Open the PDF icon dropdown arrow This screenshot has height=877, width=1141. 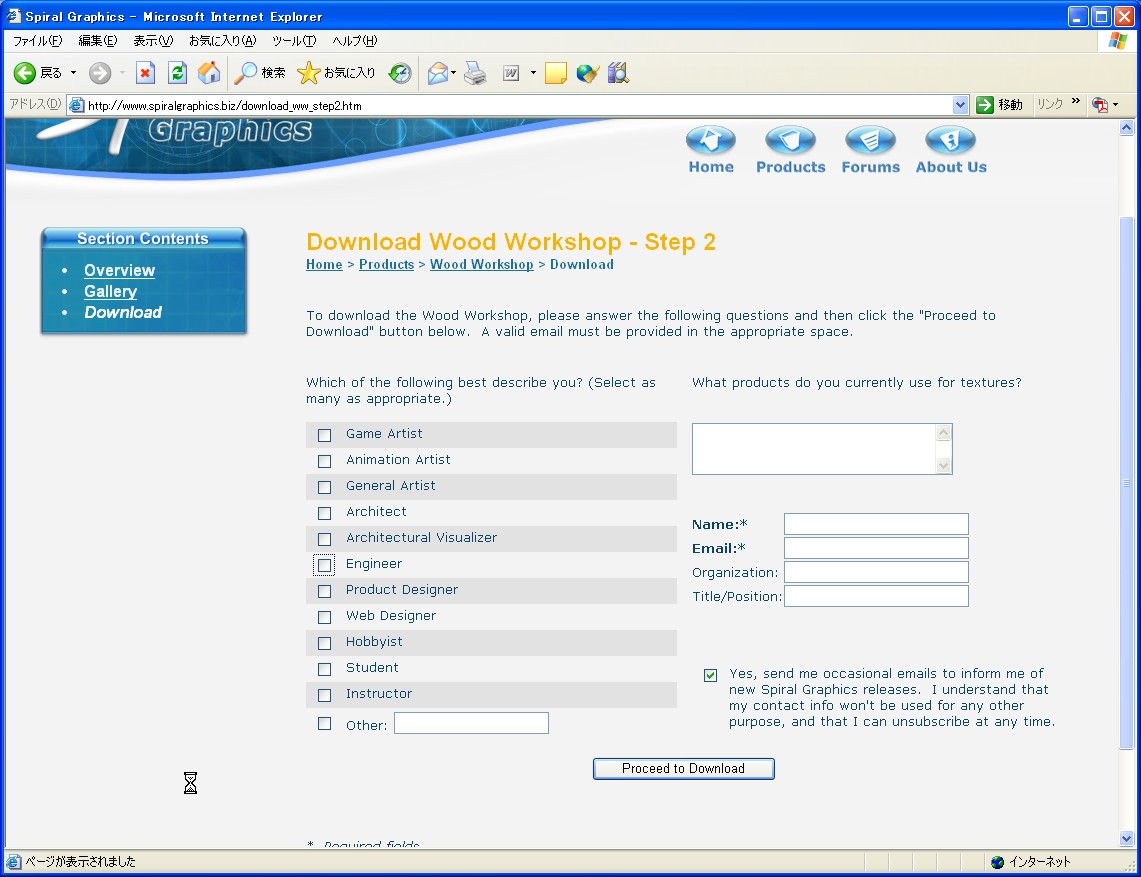coord(1116,105)
